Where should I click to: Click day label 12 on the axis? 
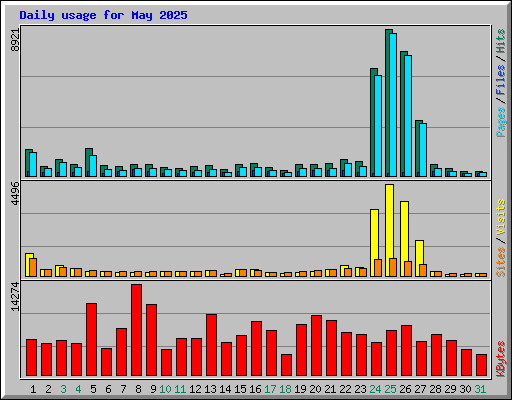pyautogui.click(x=195, y=389)
